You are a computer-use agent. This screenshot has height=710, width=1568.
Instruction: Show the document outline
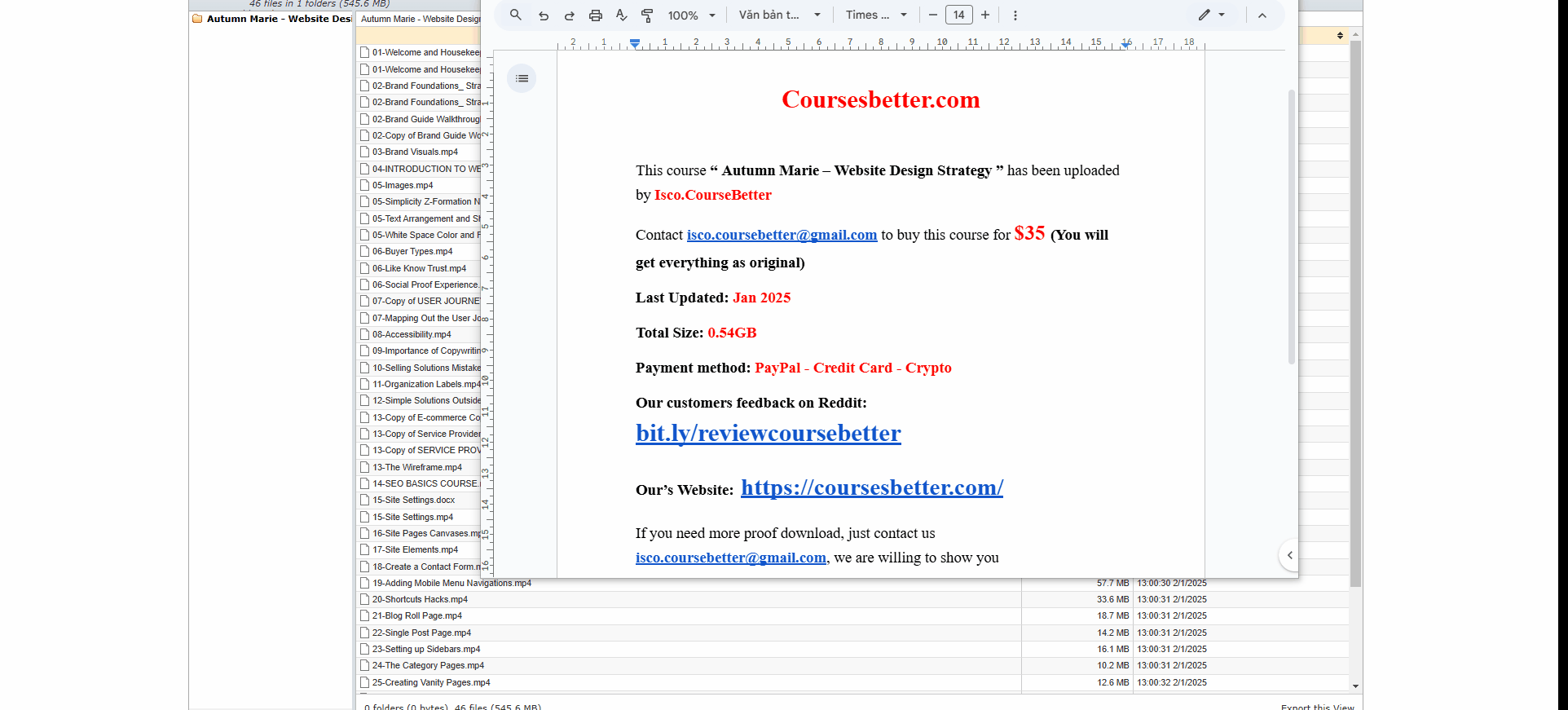[x=522, y=78]
